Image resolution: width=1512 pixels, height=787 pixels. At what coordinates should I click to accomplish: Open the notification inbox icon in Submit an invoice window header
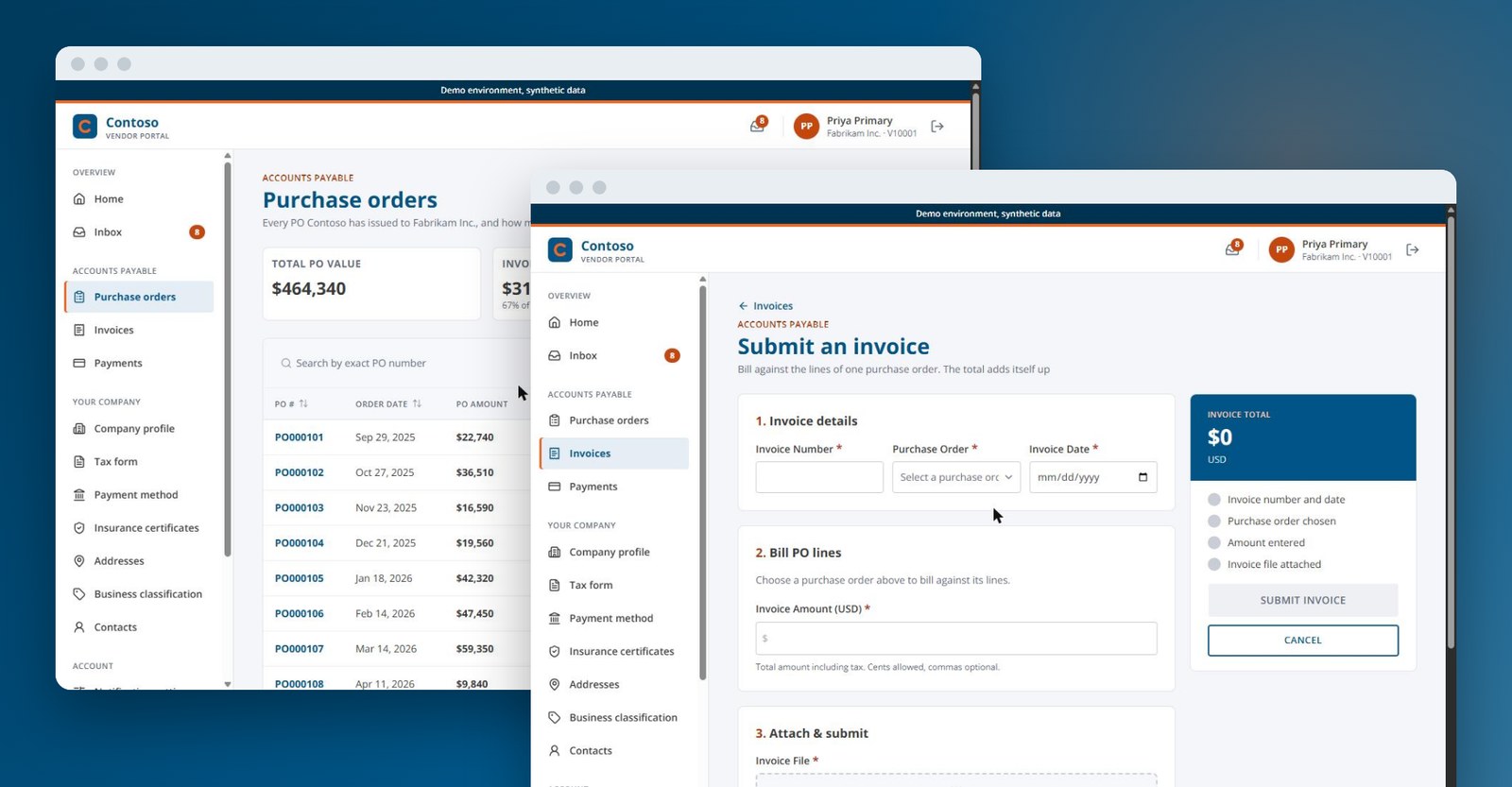1233,249
